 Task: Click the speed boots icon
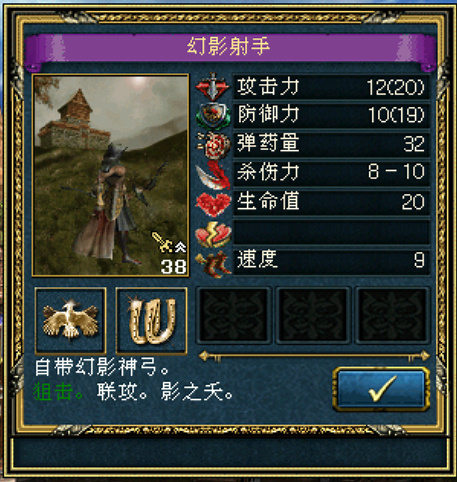(213, 262)
